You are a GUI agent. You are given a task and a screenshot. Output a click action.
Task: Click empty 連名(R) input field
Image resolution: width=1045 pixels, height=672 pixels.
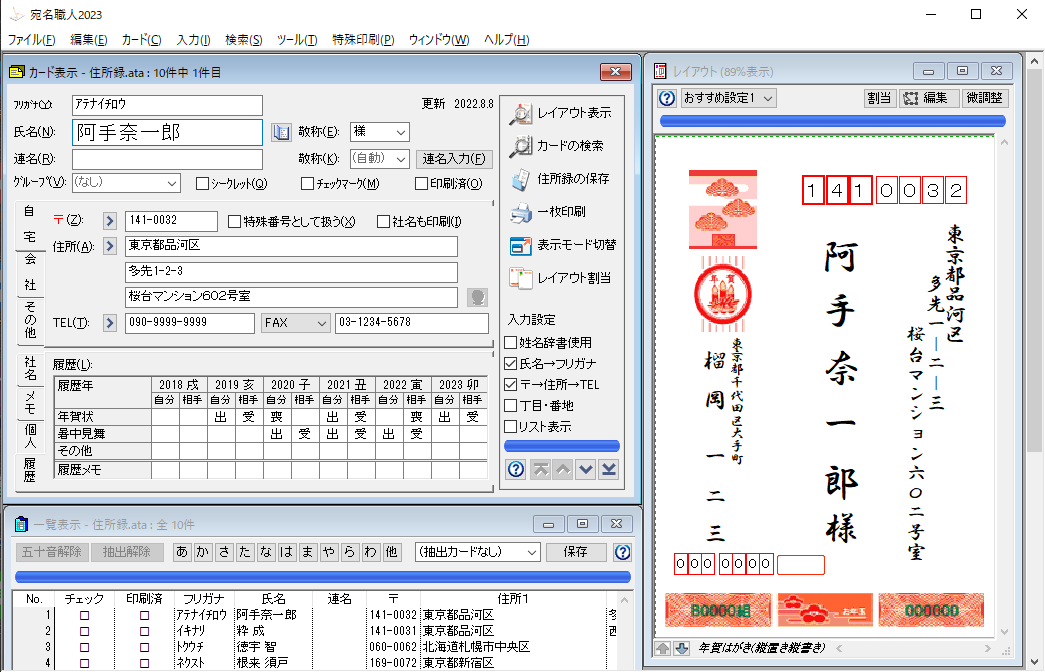click(167, 159)
